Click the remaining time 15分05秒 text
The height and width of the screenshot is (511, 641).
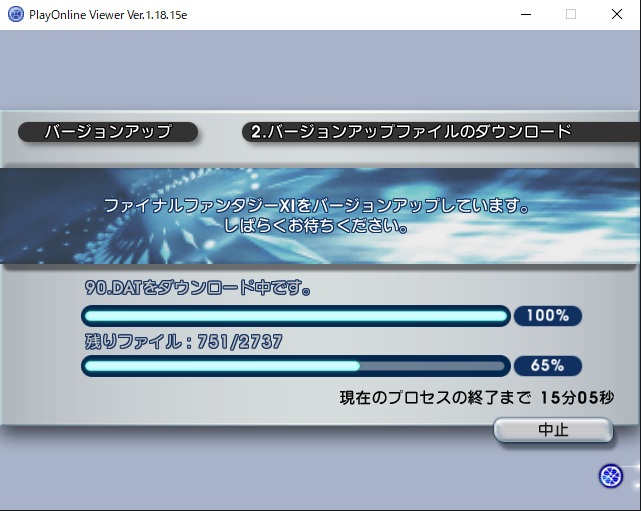577,397
